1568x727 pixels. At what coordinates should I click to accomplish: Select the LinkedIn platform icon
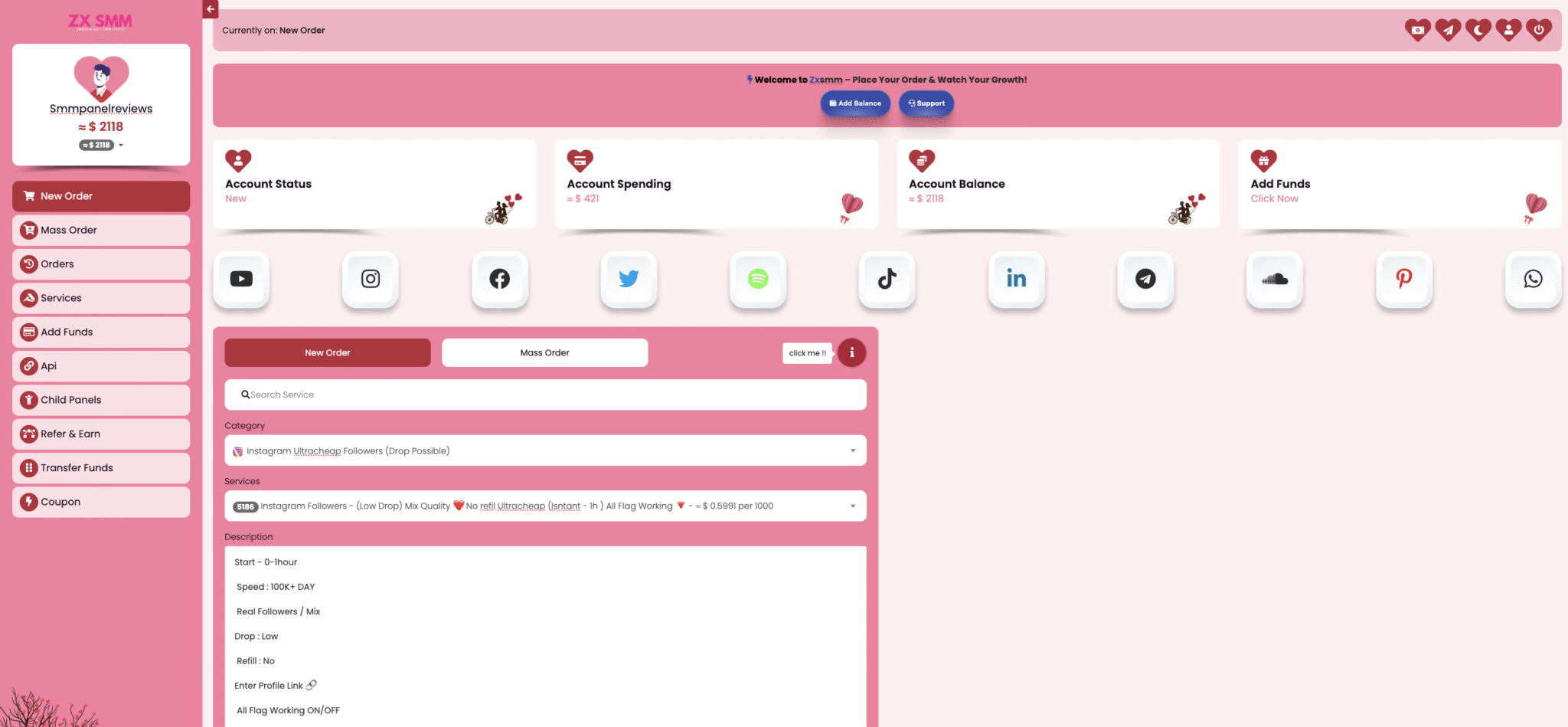pyautogui.click(x=1016, y=279)
